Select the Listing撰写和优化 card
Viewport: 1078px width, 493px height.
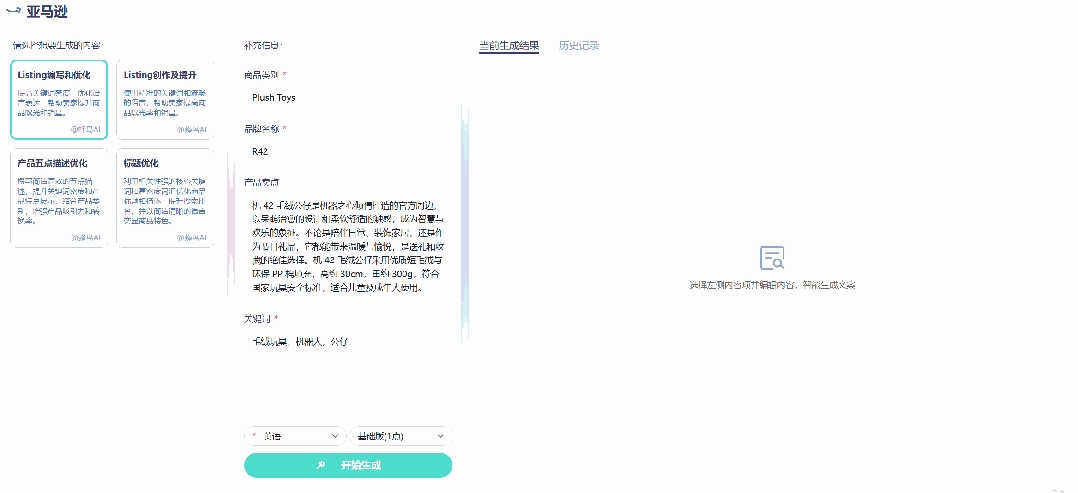tap(59, 100)
